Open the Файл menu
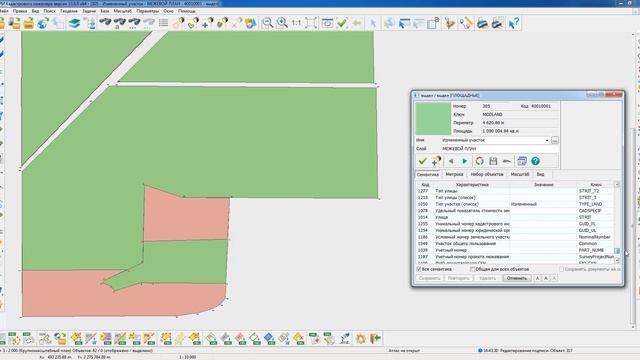 point(4,11)
